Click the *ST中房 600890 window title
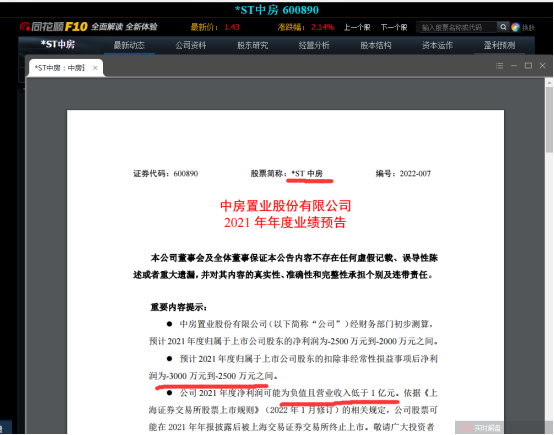The image size is (554, 435). click(277, 10)
